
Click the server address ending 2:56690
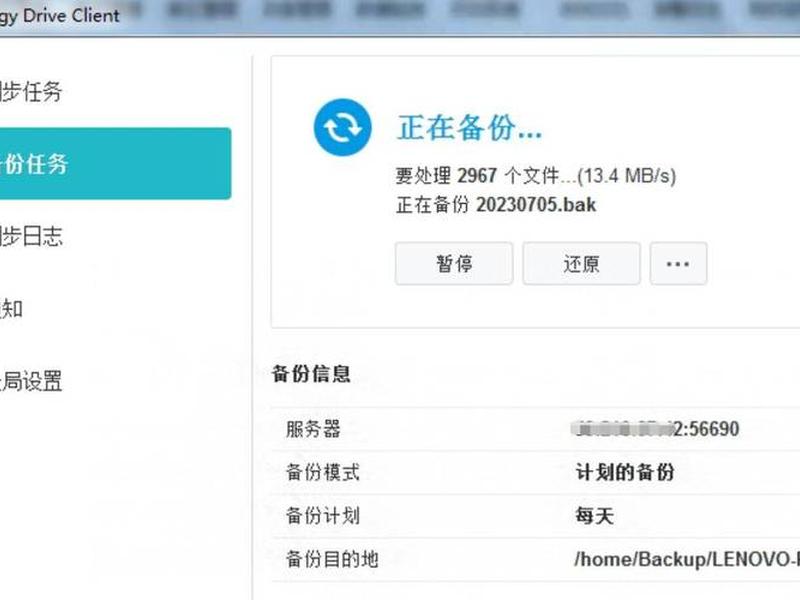(655, 429)
